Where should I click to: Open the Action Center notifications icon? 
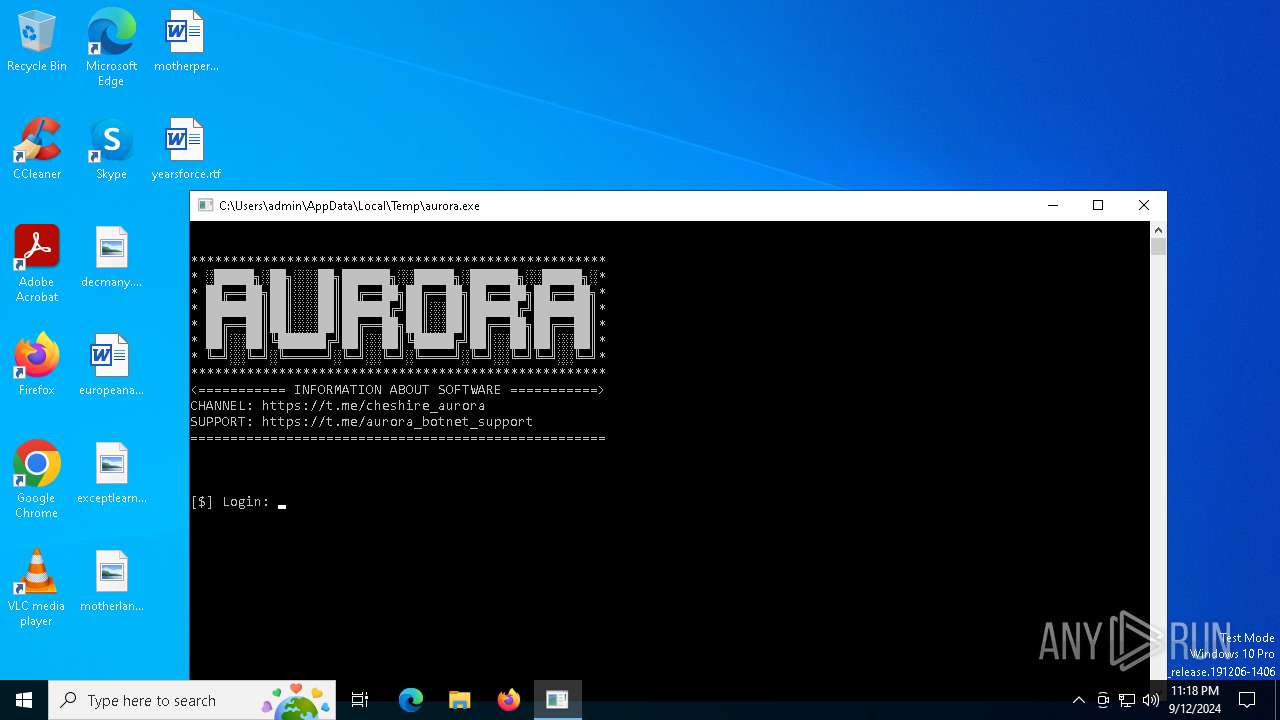coord(1247,700)
